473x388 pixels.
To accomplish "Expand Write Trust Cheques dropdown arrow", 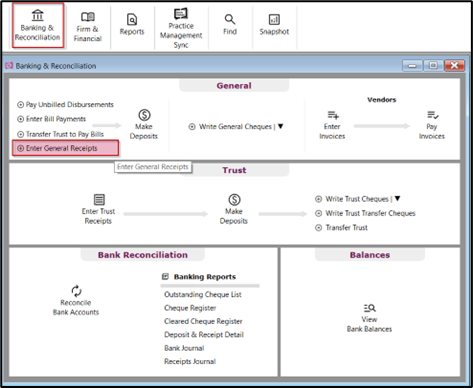I will point(397,198).
